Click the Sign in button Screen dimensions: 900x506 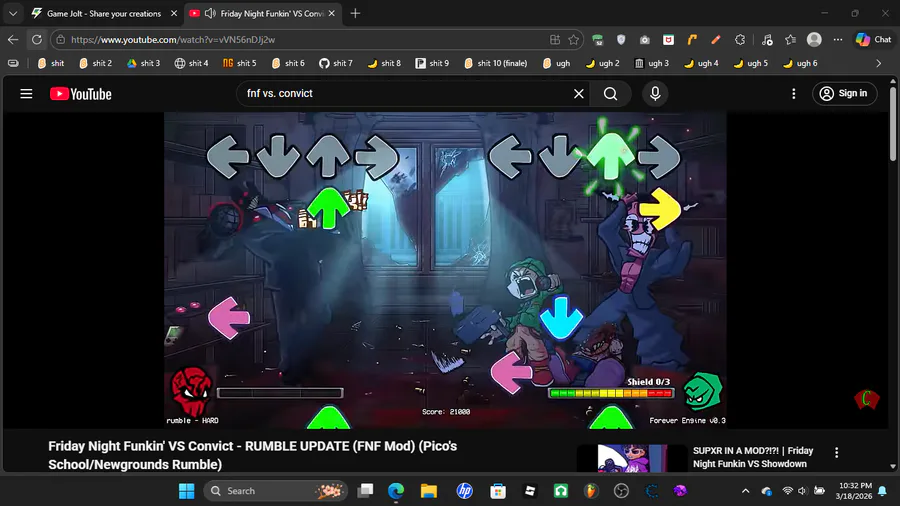pyautogui.click(x=844, y=94)
